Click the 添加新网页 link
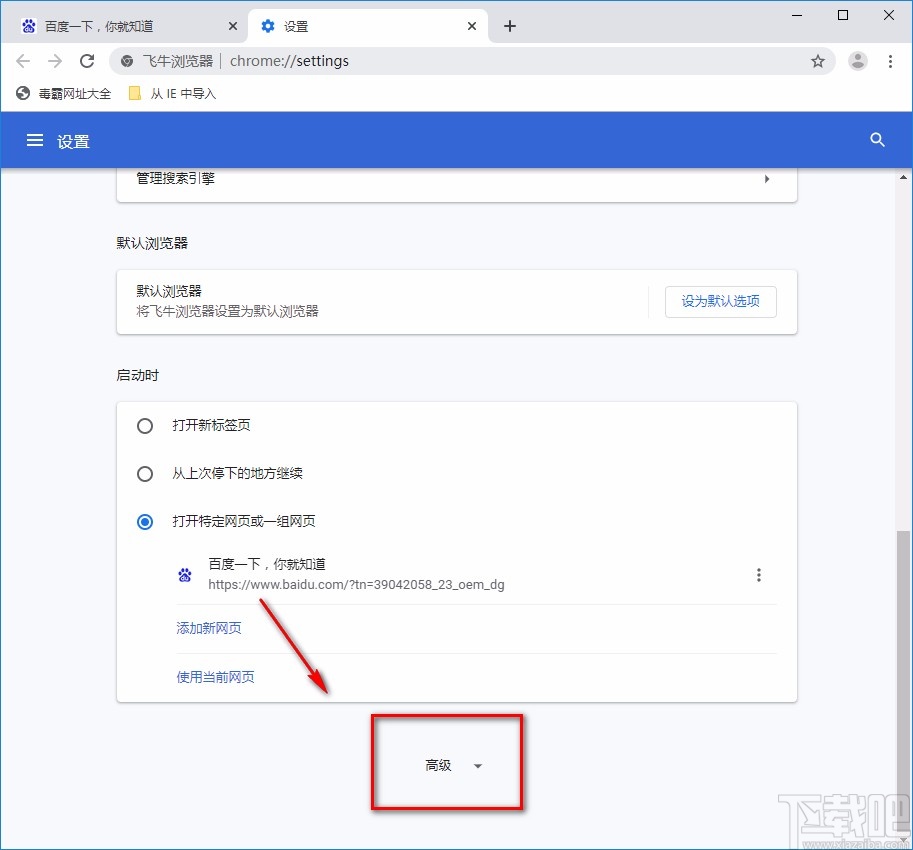The height and width of the screenshot is (850, 913). pyautogui.click(x=208, y=628)
